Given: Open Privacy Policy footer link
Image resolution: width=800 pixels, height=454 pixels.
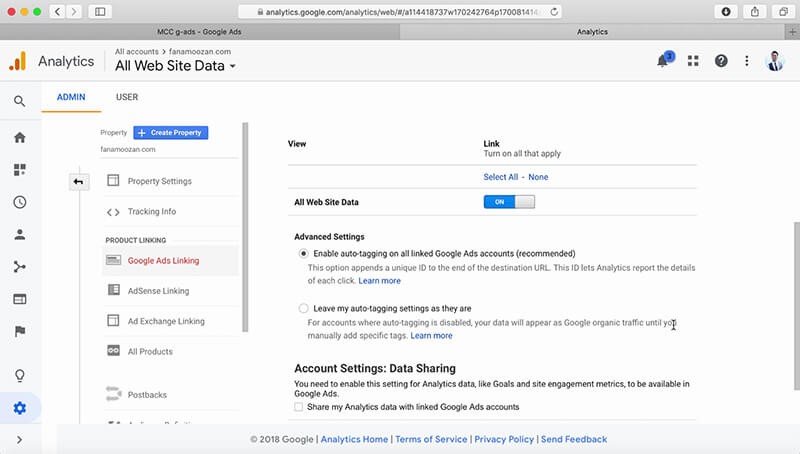Looking at the screenshot, I should (x=504, y=439).
